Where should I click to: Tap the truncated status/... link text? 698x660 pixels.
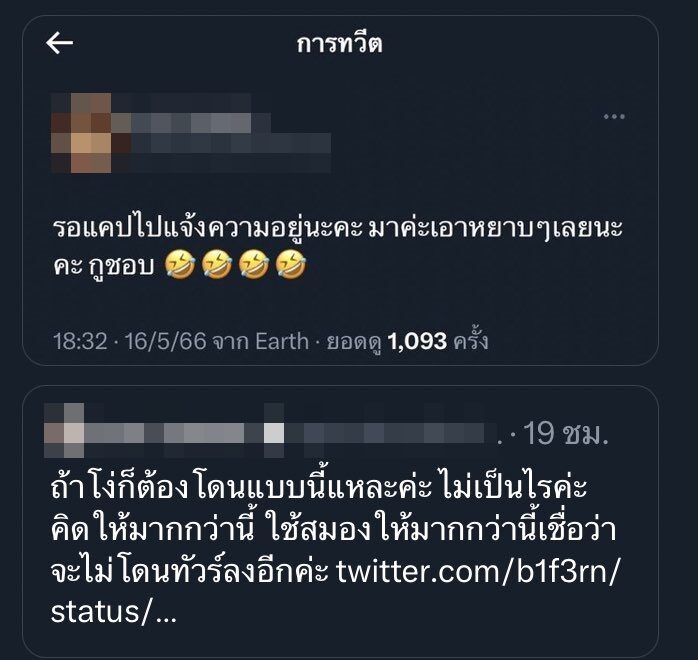tap(114, 612)
